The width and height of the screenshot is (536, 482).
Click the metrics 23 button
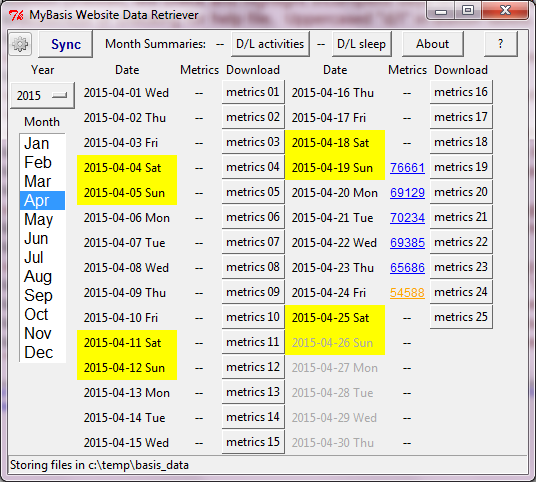(x=461, y=267)
